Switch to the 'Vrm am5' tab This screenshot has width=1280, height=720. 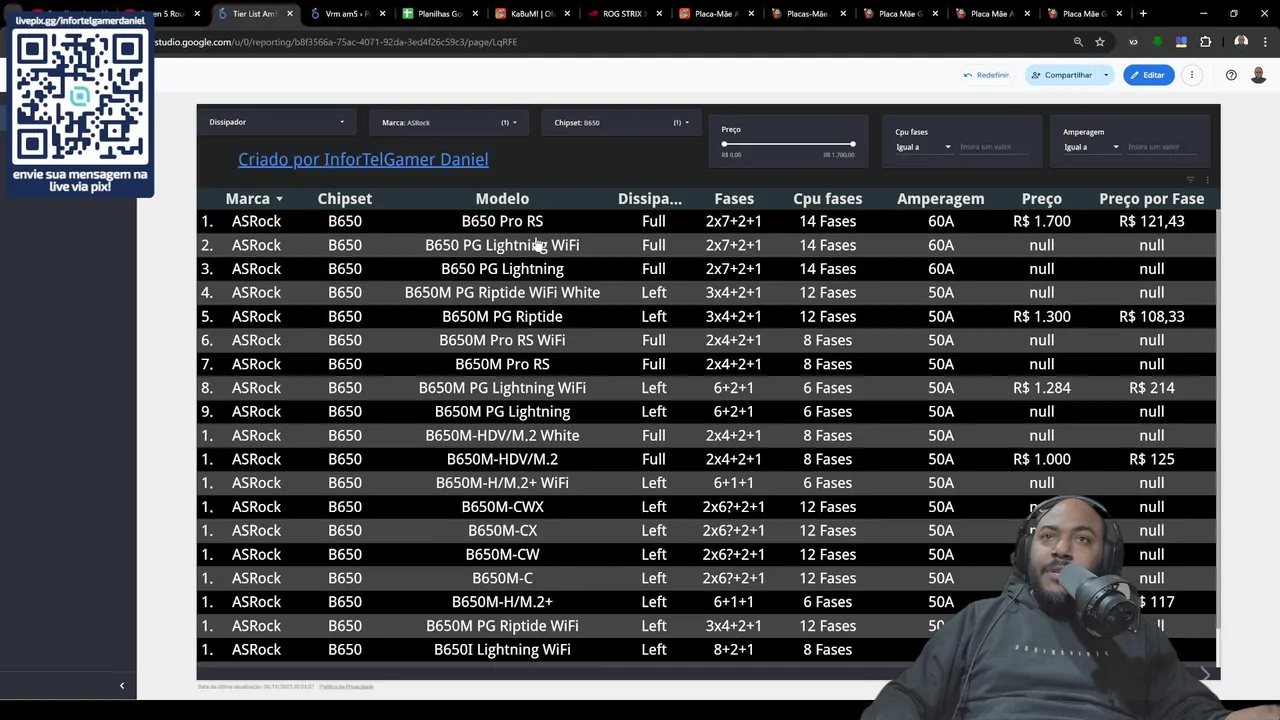click(x=346, y=14)
